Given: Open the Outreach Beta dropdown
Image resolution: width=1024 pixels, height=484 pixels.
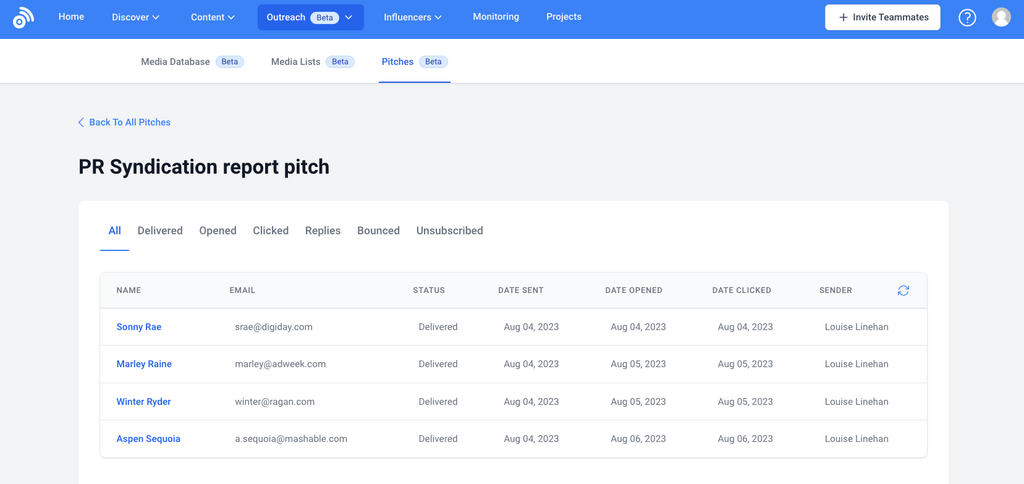Looking at the screenshot, I should coord(310,18).
